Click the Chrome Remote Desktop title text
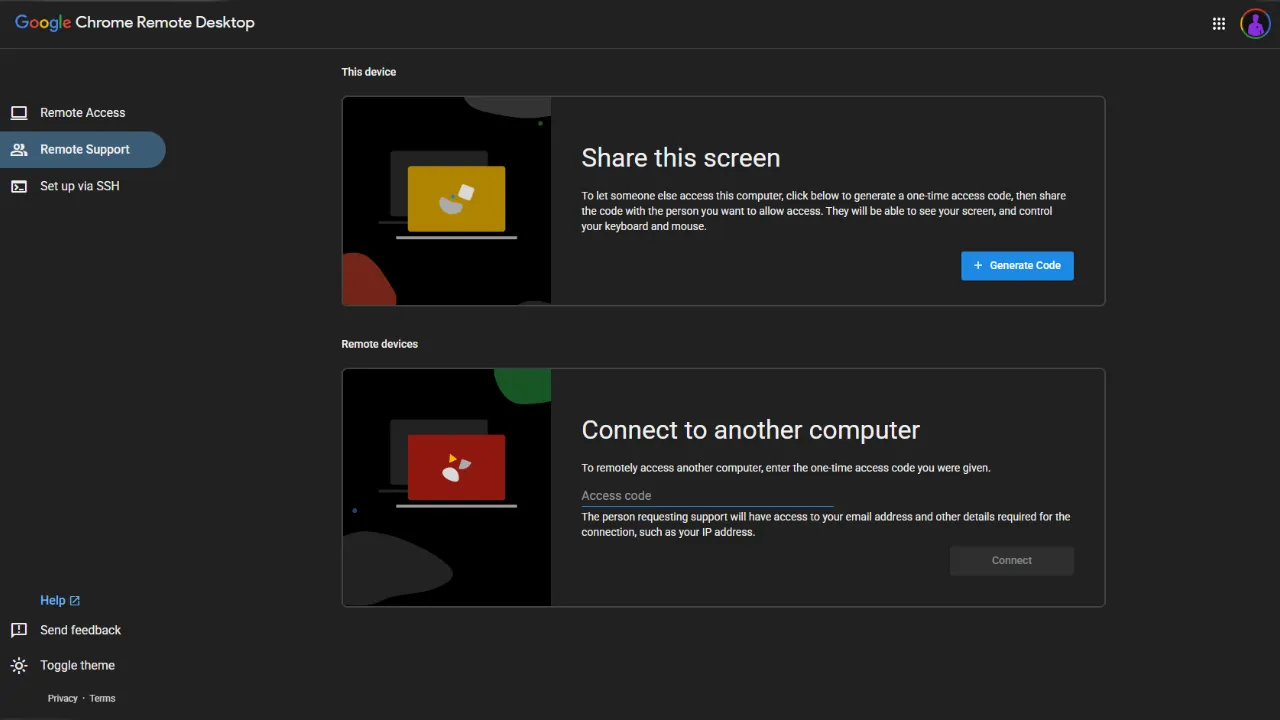This screenshot has width=1280, height=720. click(x=165, y=23)
